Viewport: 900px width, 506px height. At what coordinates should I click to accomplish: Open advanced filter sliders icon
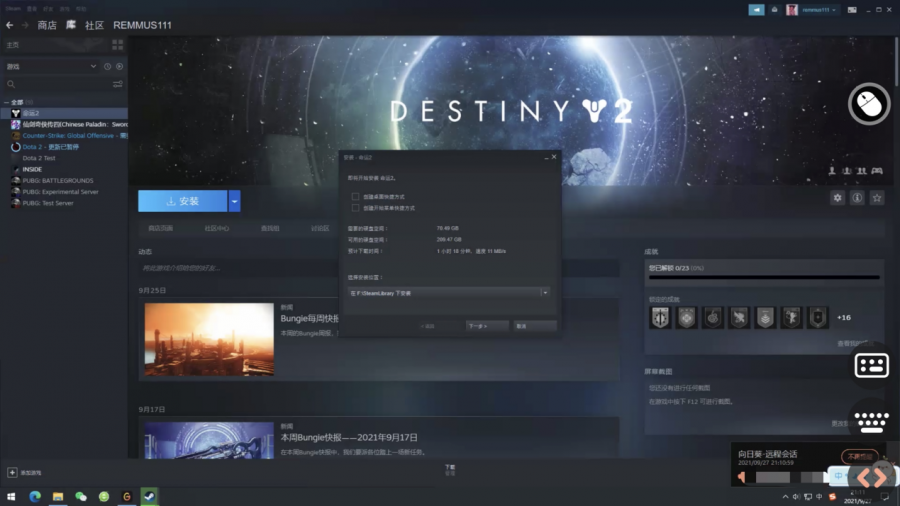point(118,84)
